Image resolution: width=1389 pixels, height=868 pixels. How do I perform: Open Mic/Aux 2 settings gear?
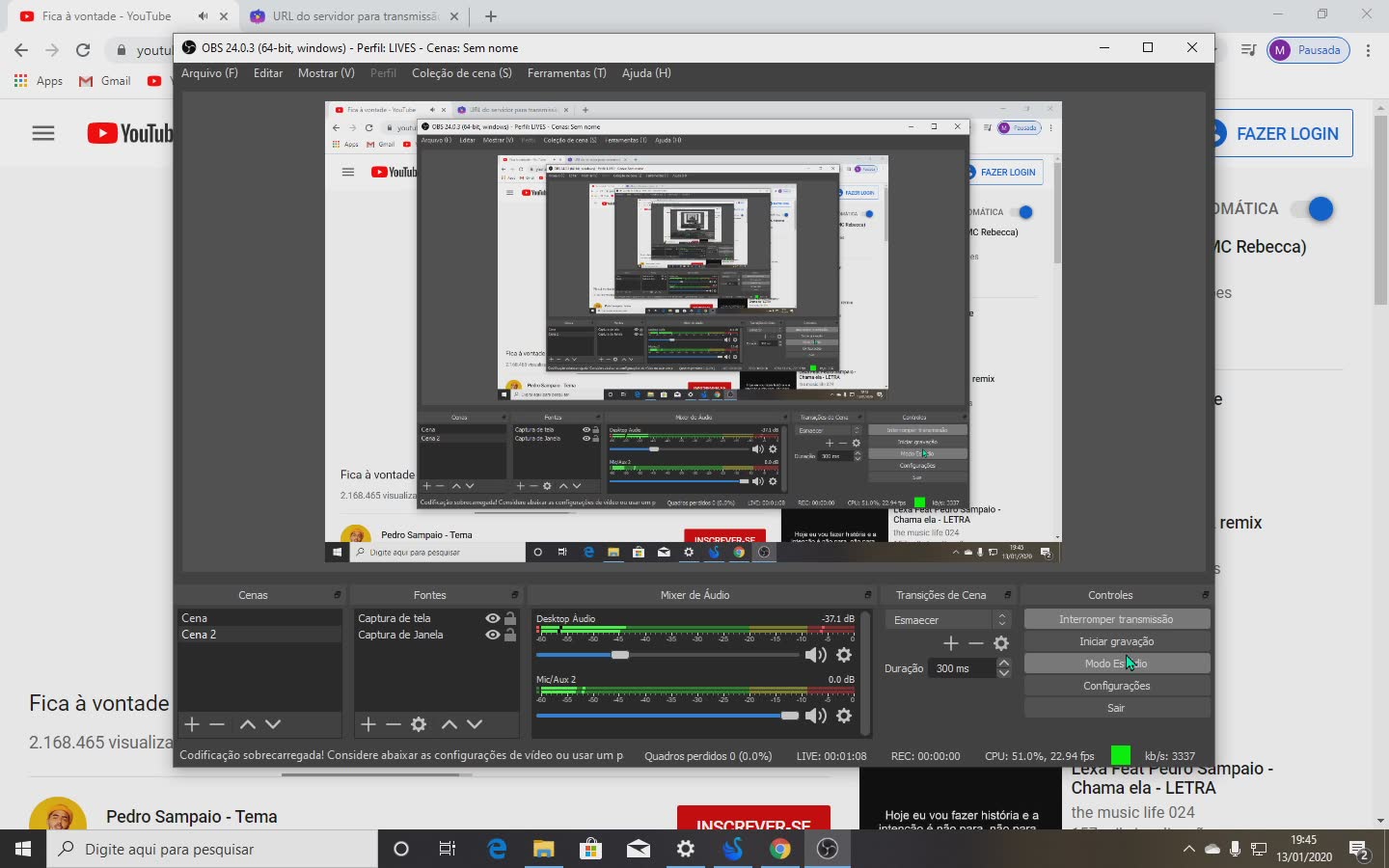(x=844, y=716)
